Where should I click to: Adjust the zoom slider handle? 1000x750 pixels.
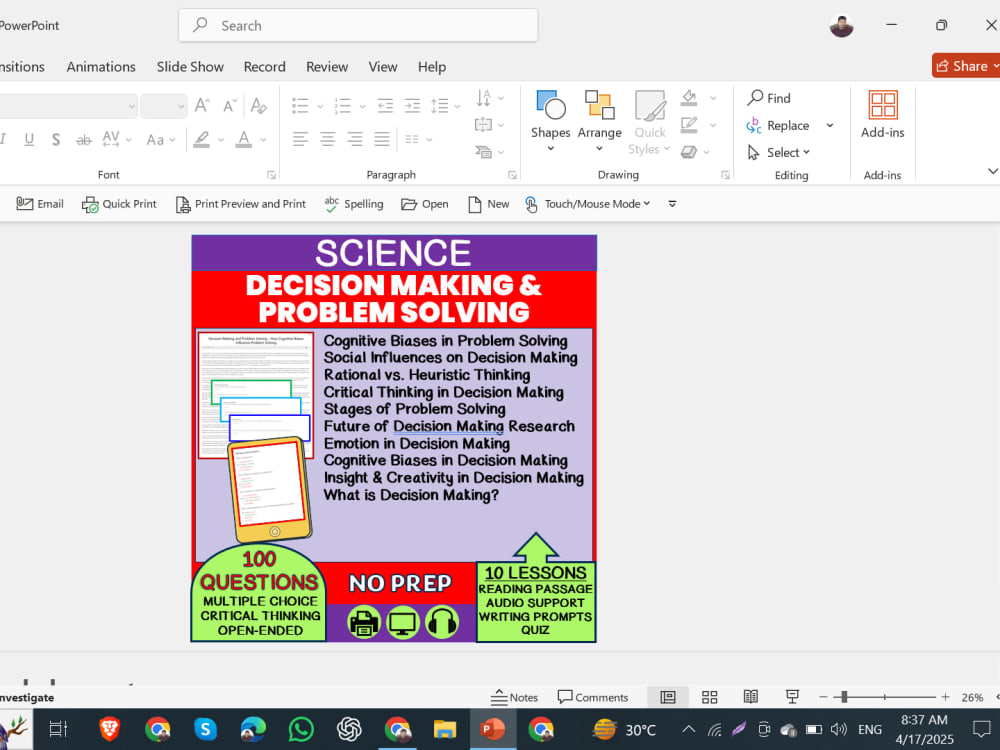[x=844, y=697]
